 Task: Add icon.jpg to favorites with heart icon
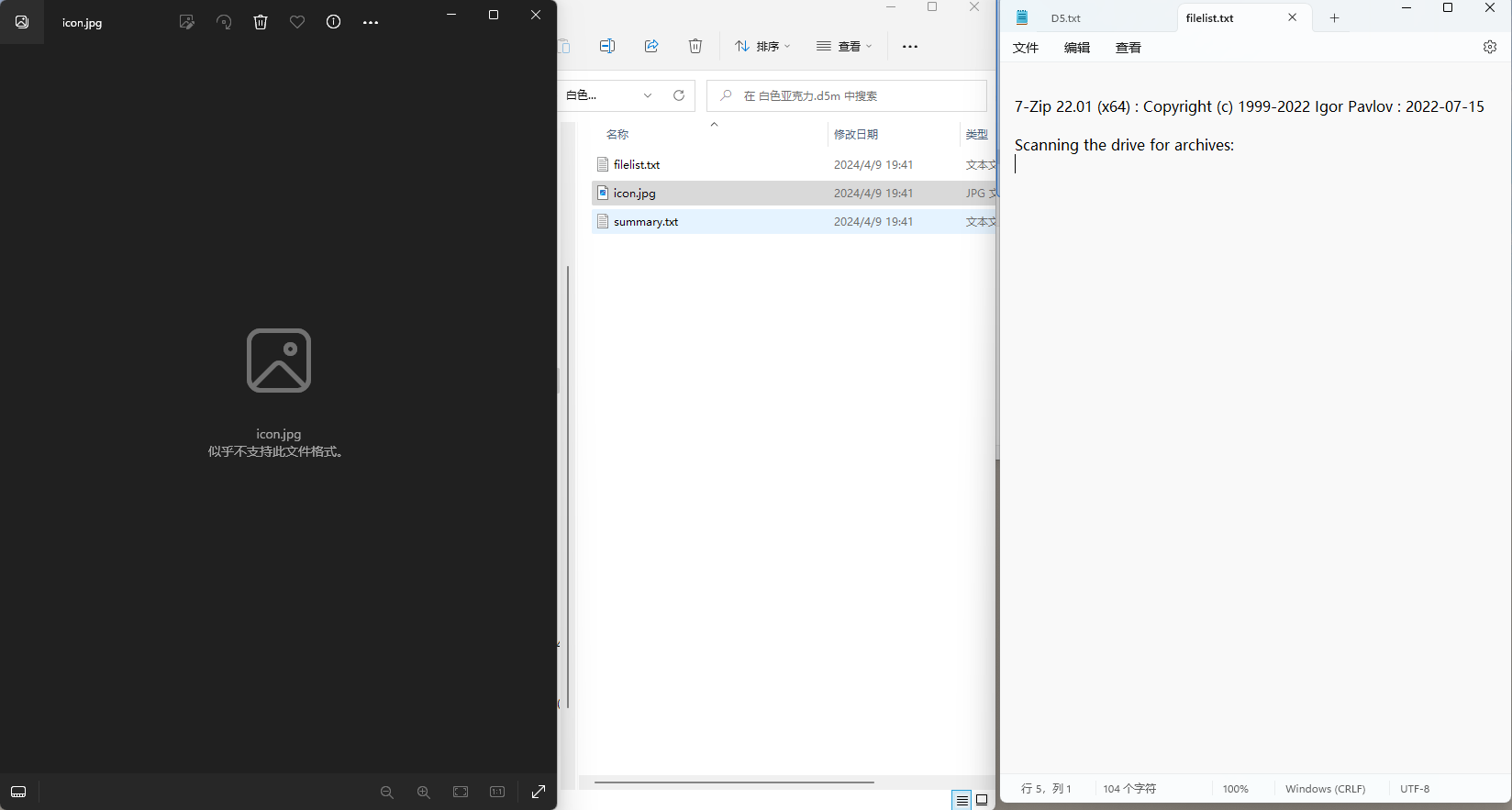(x=297, y=22)
